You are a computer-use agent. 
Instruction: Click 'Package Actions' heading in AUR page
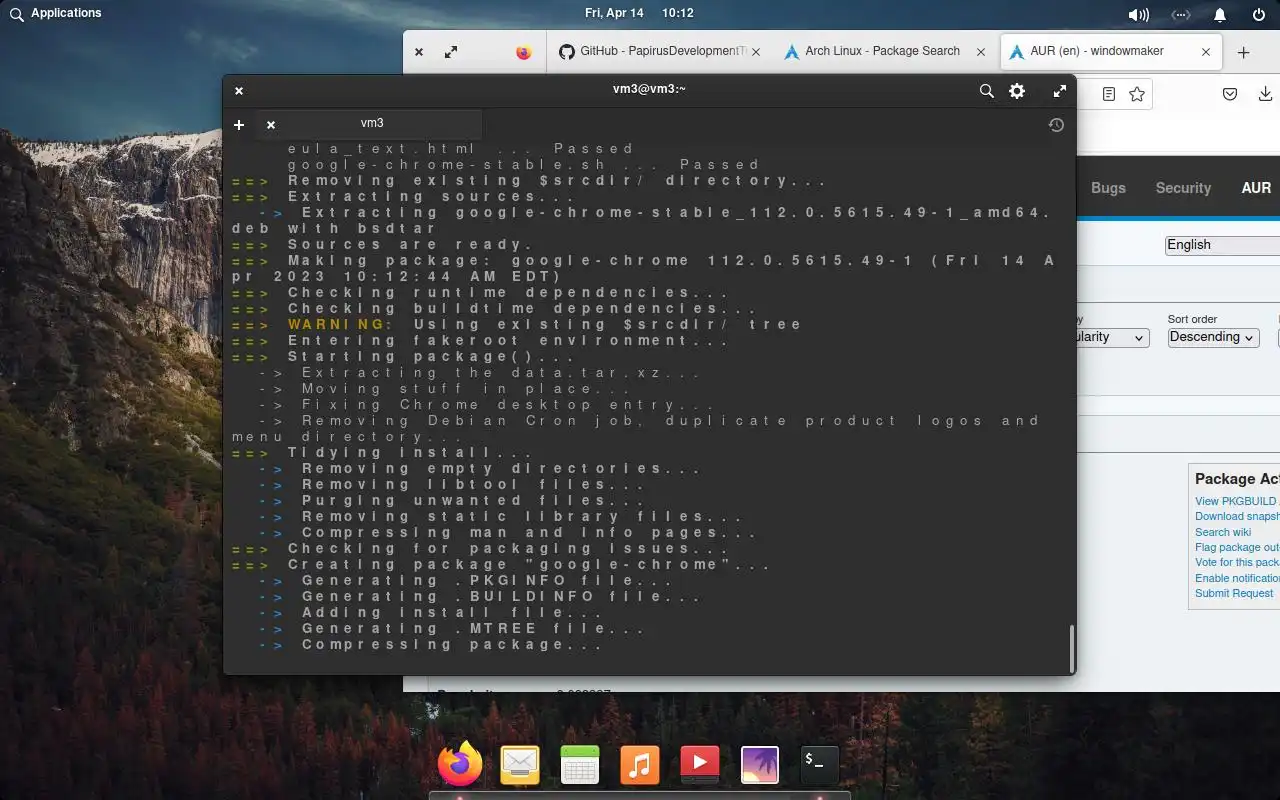pyautogui.click(x=1237, y=479)
